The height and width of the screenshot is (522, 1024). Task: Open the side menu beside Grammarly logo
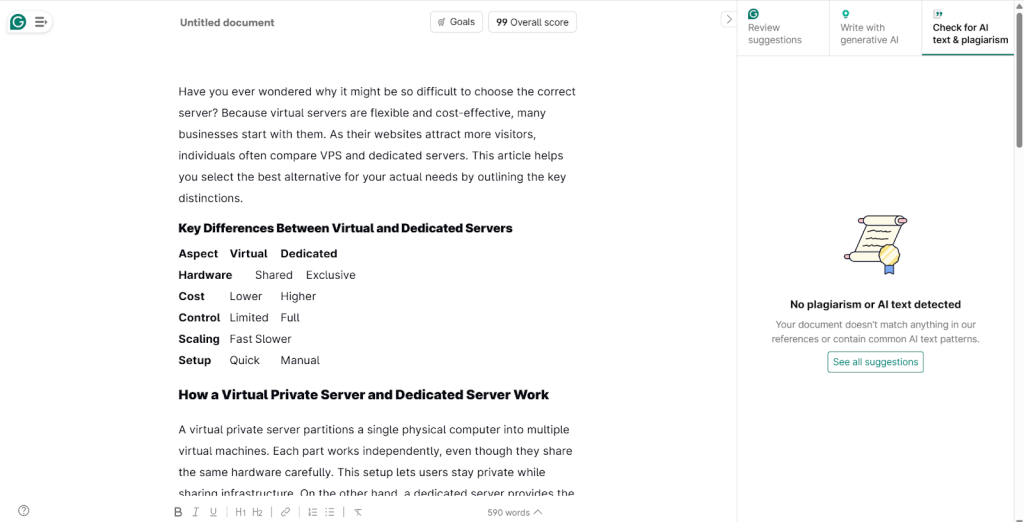coord(41,21)
